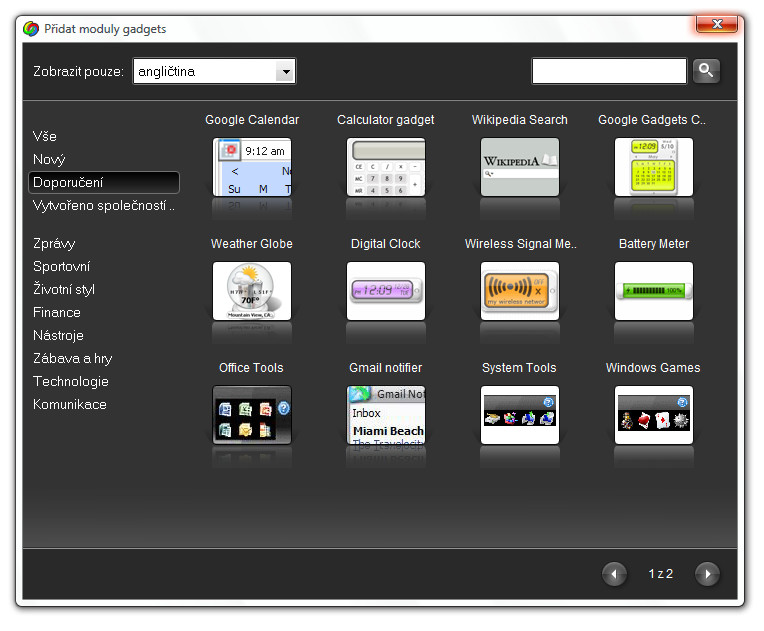Click the Wikipedia Search title
The height and width of the screenshot is (631, 764).
click(519, 120)
